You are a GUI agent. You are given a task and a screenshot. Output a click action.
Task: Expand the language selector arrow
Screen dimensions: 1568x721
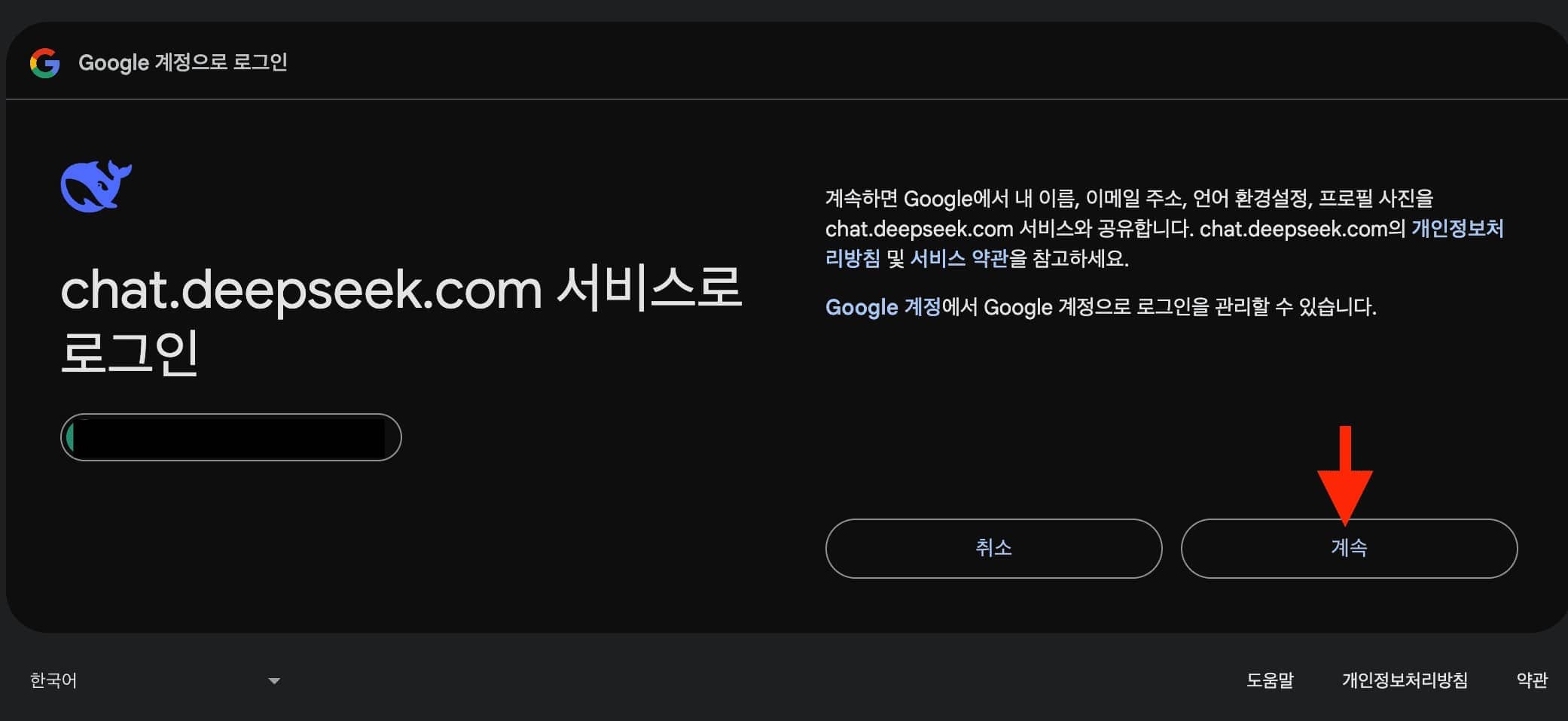click(274, 680)
